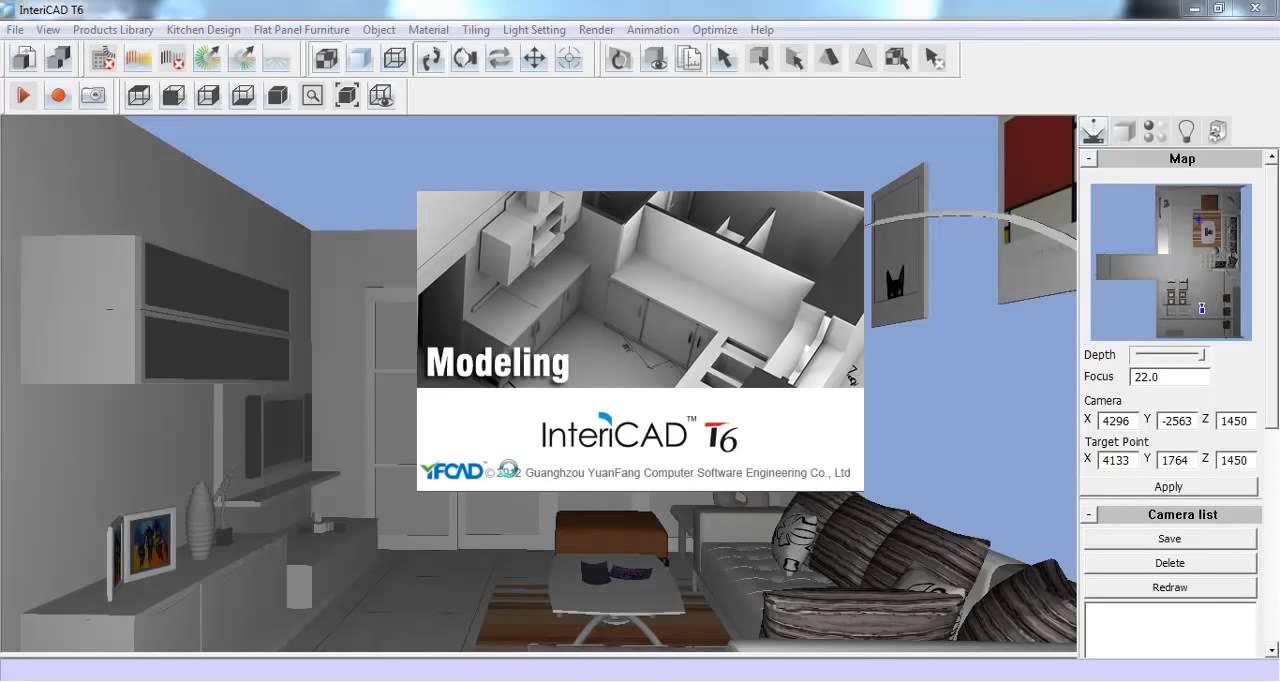This screenshot has width=1280, height=682.
Task: Click the calculator with red X icon
Action: click(x=104, y=59)
